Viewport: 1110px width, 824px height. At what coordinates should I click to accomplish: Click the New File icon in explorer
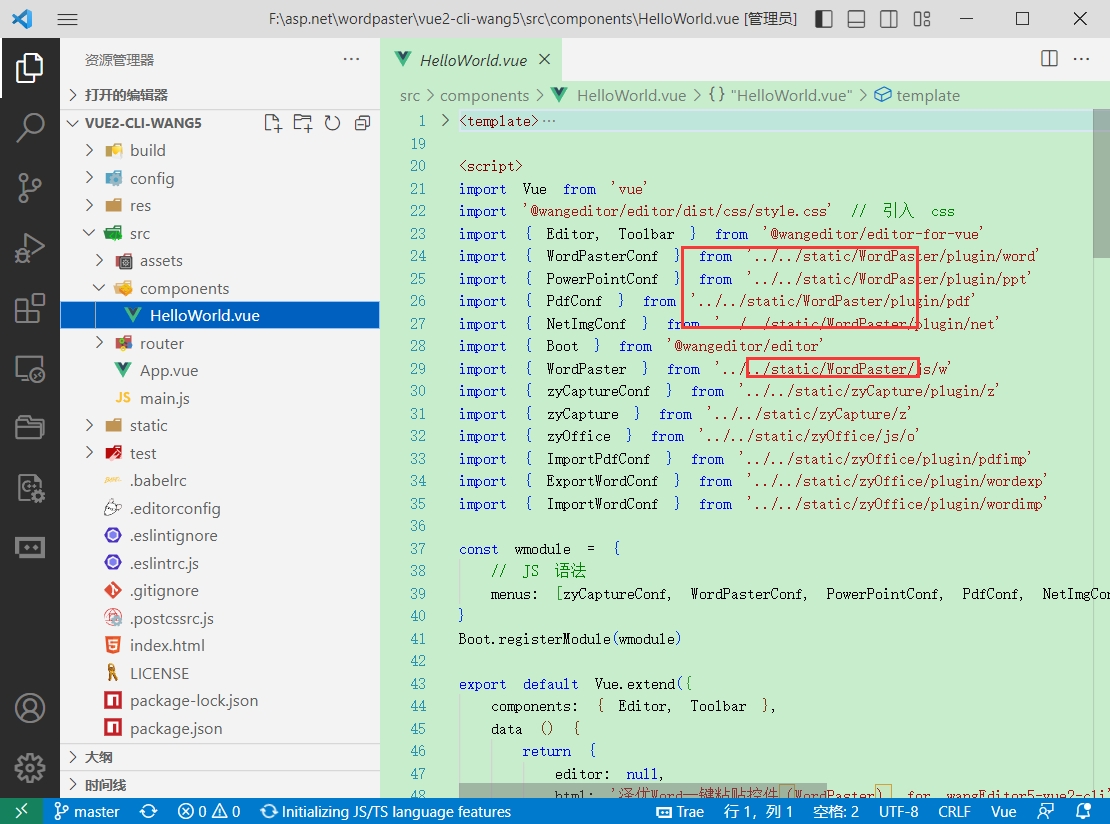(272, 123)
